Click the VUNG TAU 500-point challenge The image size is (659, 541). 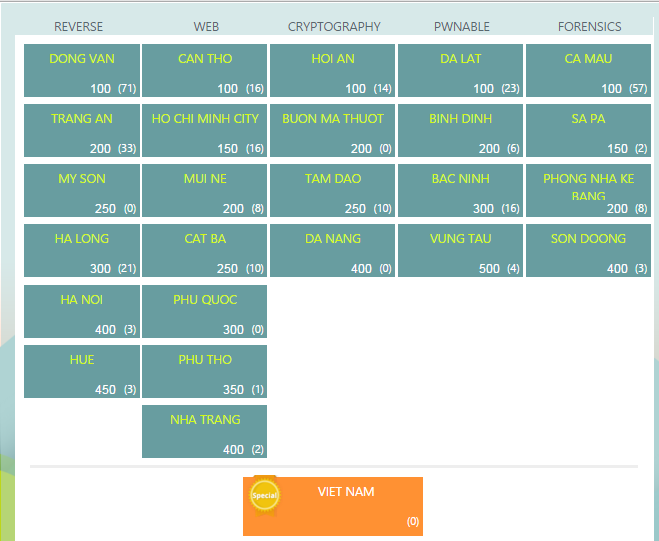pyautogui.click(x=461, y=251)
